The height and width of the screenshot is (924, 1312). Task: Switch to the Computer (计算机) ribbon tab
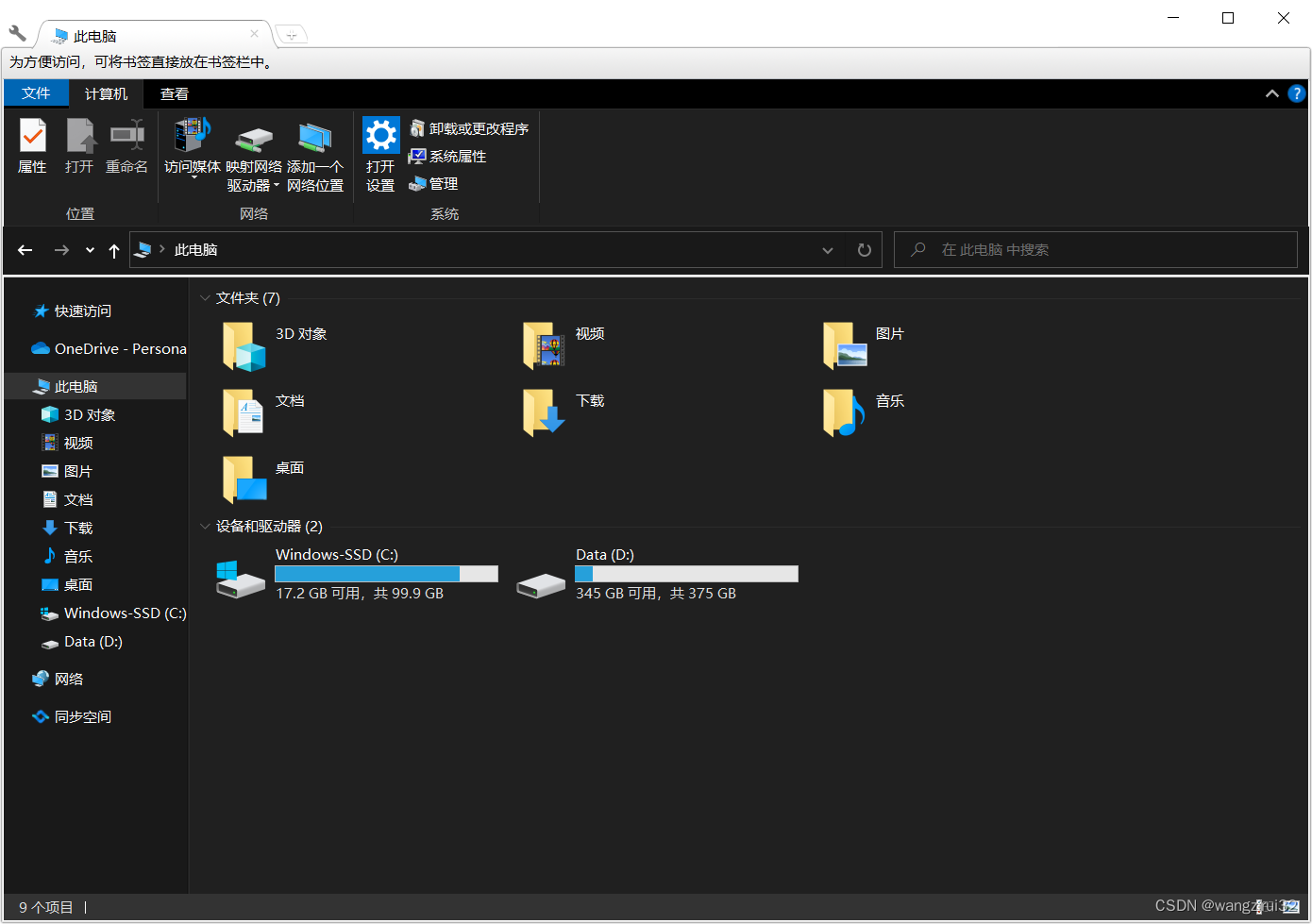(x=106, y=93)
